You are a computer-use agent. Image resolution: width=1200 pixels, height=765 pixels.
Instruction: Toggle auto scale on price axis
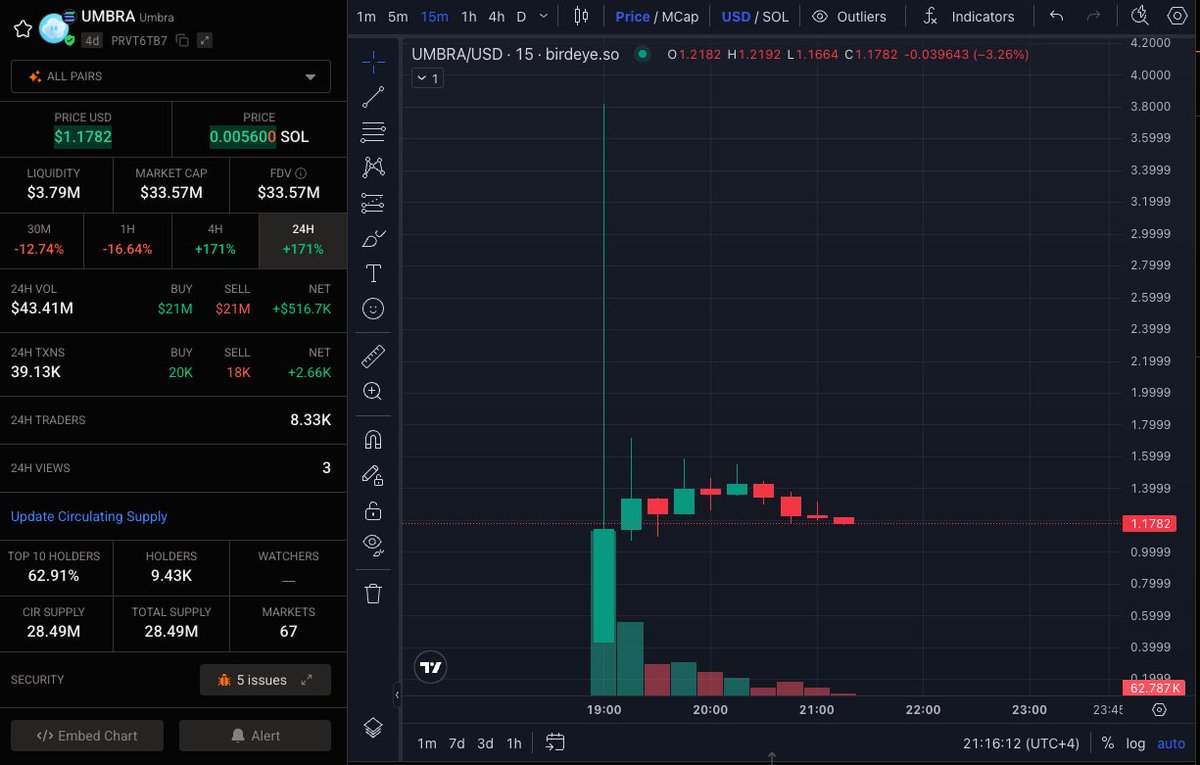[1171, 743]
